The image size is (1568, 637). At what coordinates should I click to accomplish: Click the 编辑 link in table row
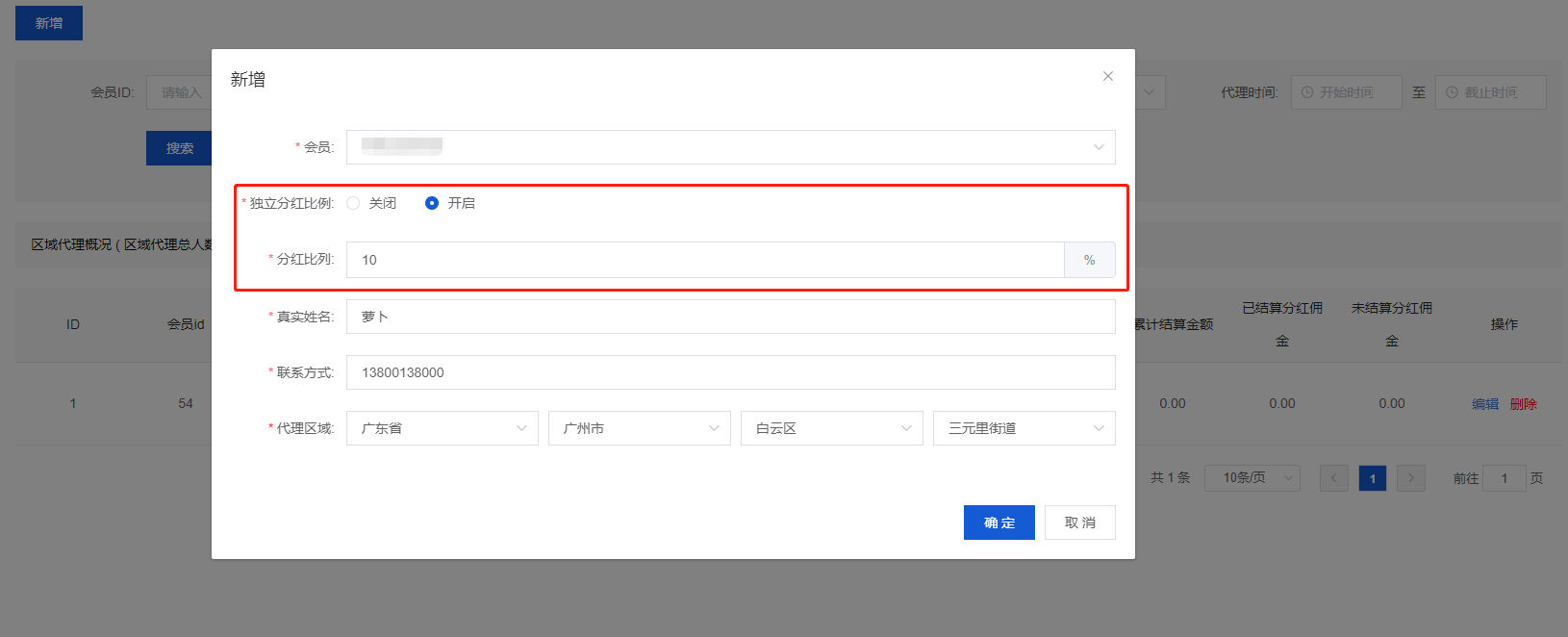[1484, 404]
